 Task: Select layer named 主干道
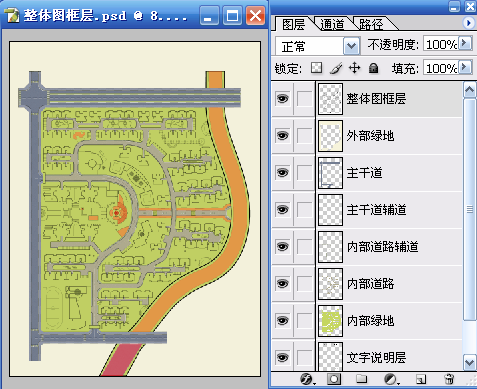click(x=364, y=173)
